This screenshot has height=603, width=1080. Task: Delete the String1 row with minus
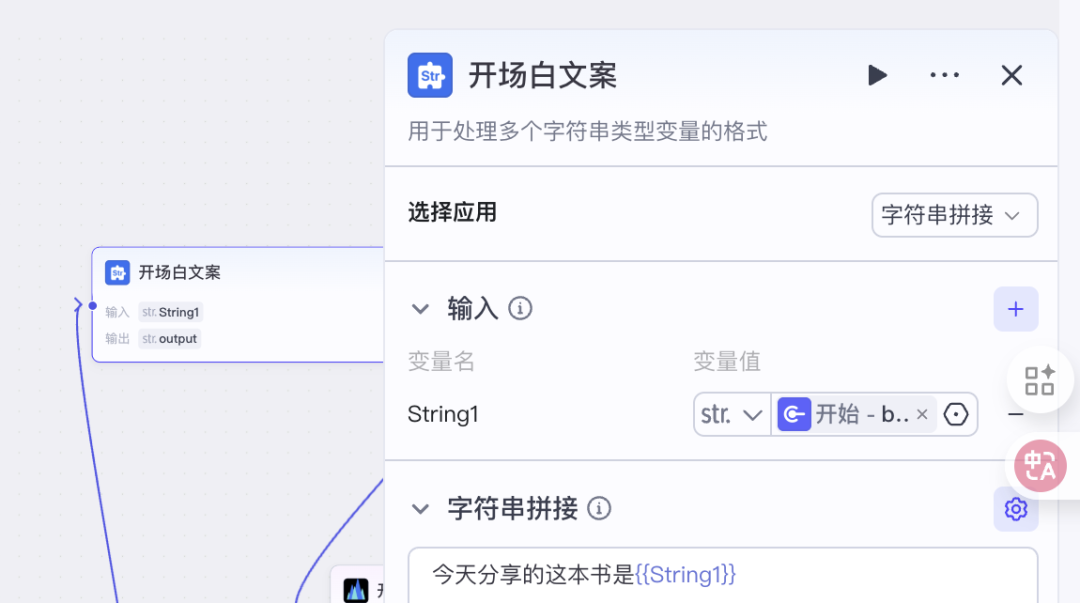[1015, 414]
